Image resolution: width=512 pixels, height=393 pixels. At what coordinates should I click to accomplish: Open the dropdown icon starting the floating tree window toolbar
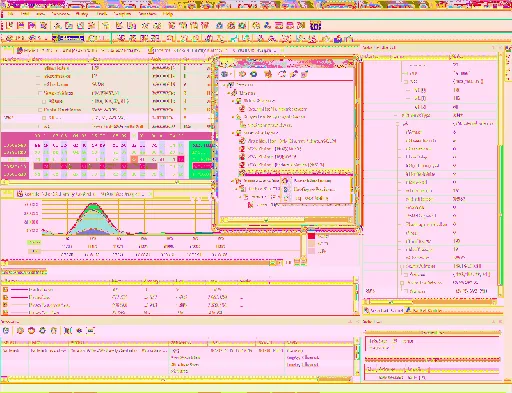tap(227, 74)
